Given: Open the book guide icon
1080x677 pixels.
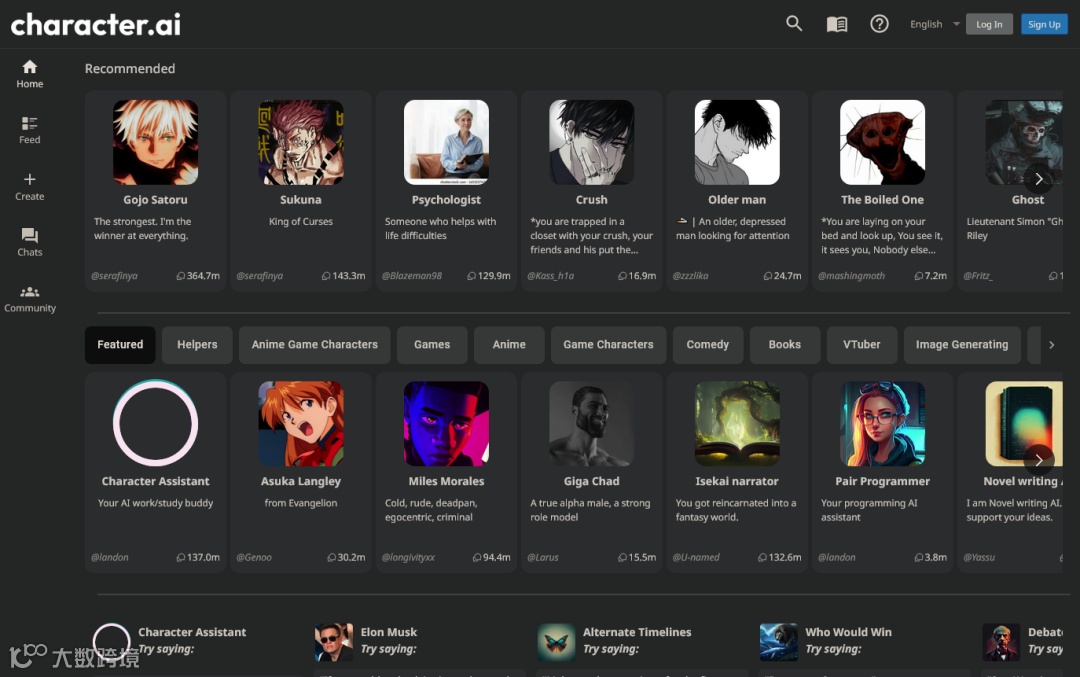Looking at the screenshot, I should 837,24.
